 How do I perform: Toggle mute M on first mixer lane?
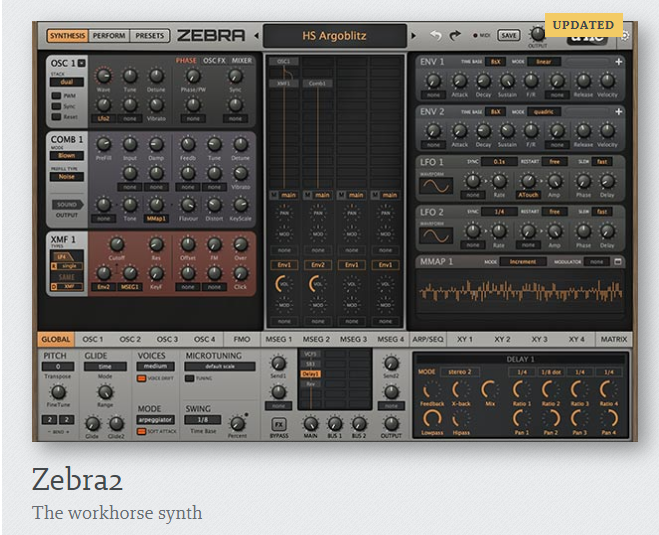(274, 195)
